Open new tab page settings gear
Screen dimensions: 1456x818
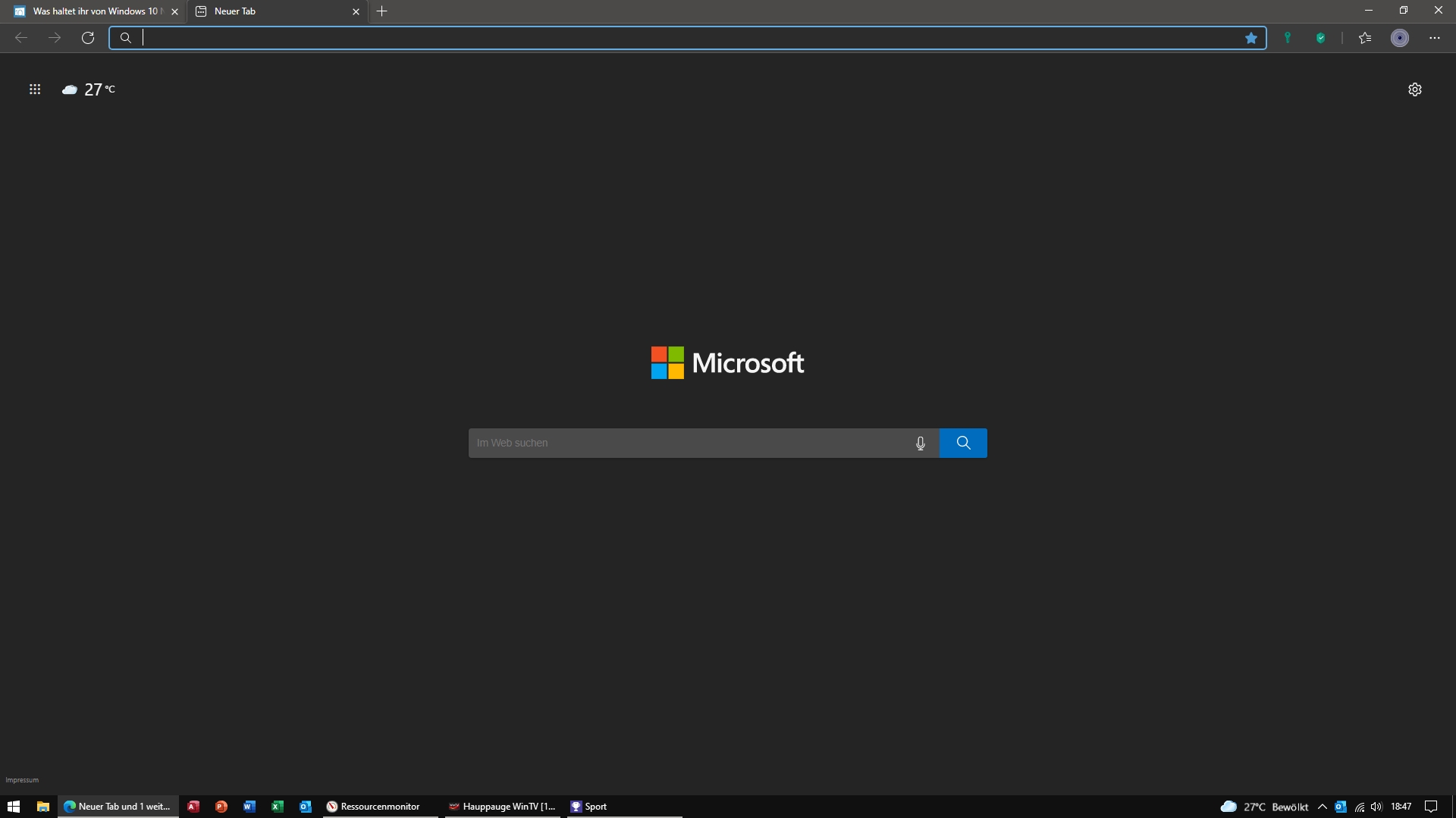coord(1415,89)
